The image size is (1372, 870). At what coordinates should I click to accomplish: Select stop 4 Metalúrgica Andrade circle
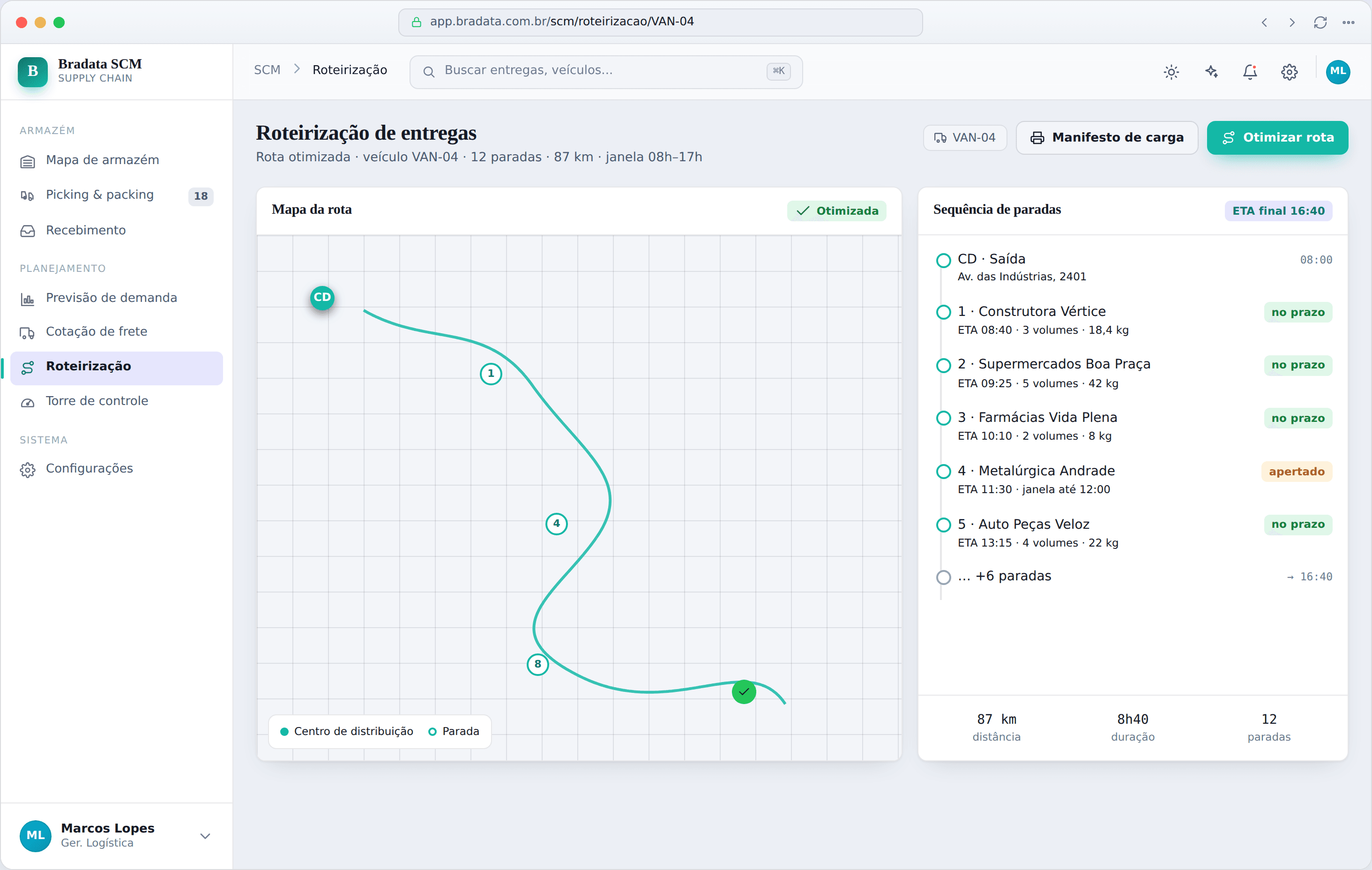[x=944, y=472]
